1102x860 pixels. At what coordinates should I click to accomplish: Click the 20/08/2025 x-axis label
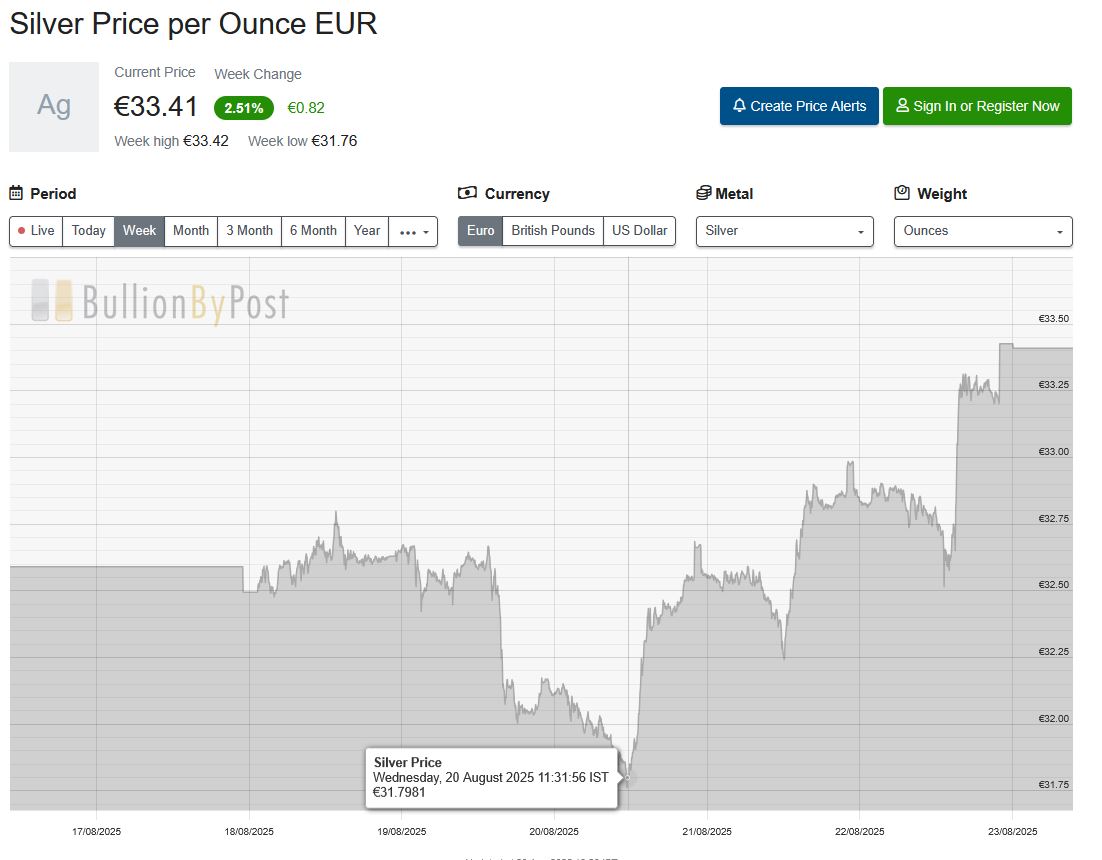[554, 831]
